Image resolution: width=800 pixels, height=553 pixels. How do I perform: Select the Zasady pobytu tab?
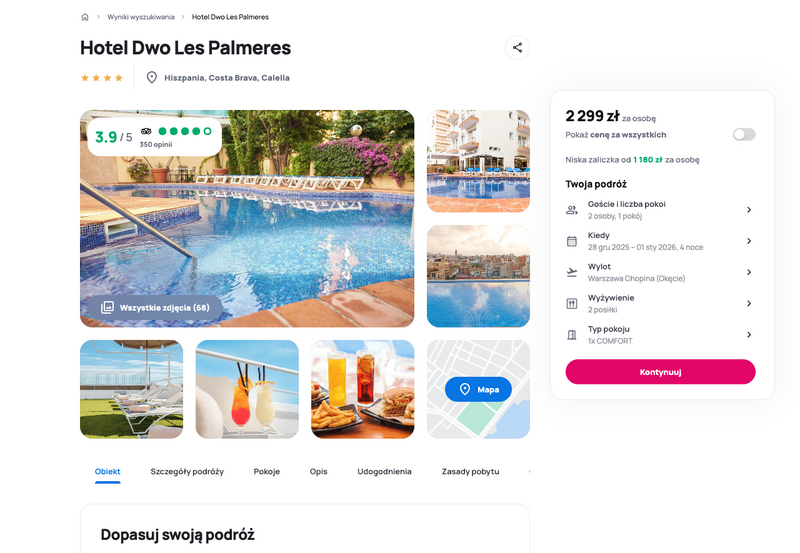470,471
